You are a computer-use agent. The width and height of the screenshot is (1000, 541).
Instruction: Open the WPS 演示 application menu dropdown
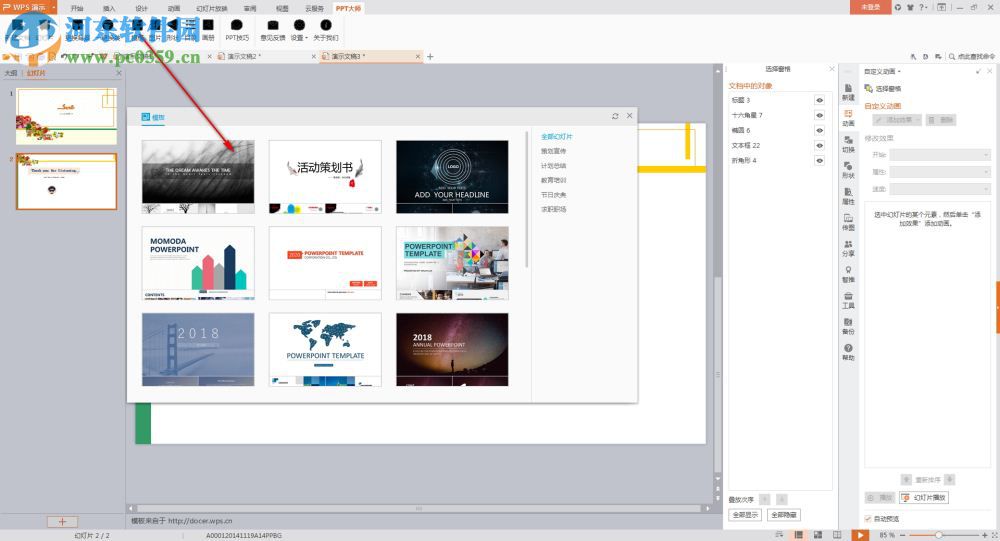54,8
